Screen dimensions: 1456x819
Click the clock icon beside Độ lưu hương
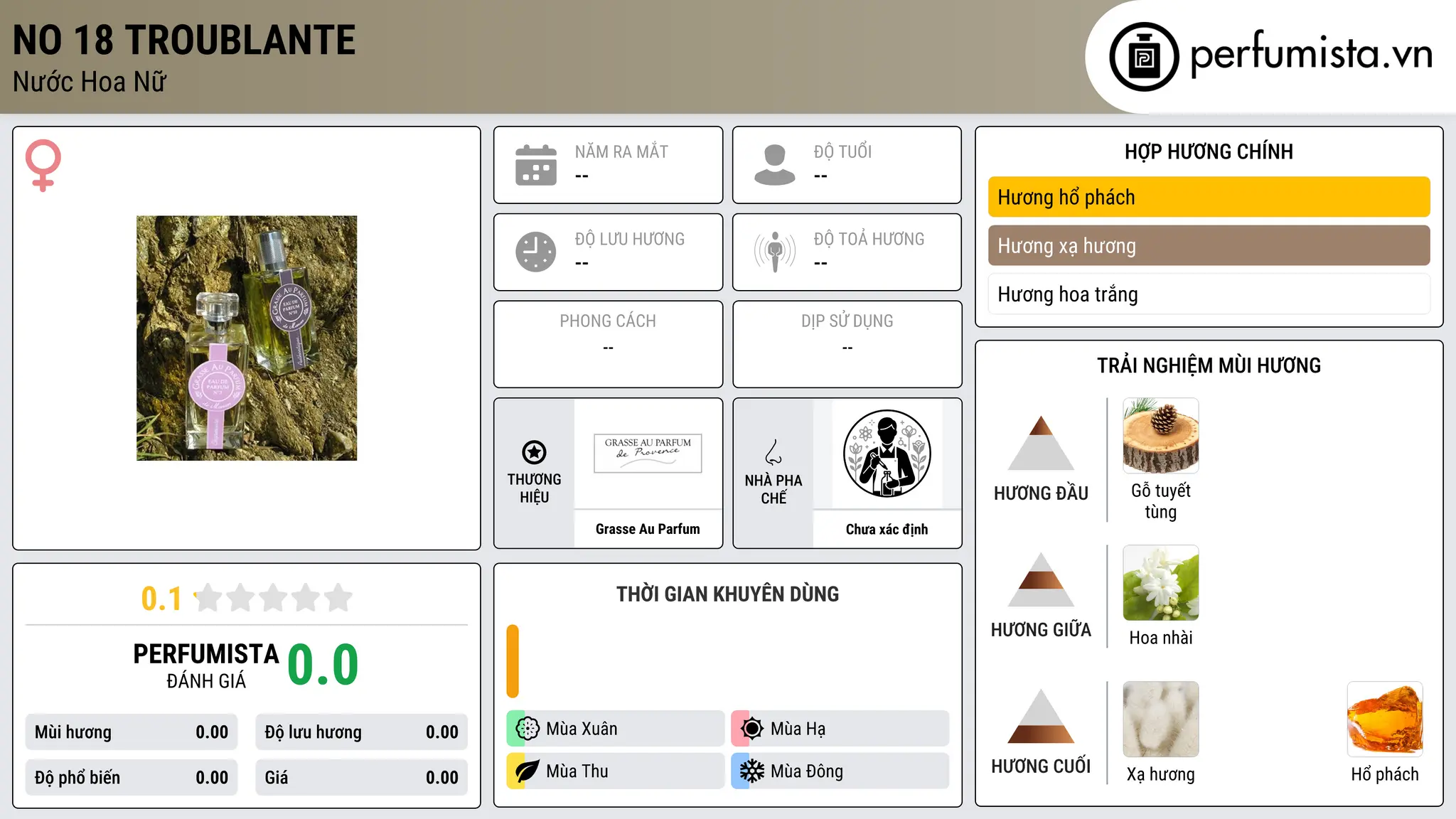[536, 252]
